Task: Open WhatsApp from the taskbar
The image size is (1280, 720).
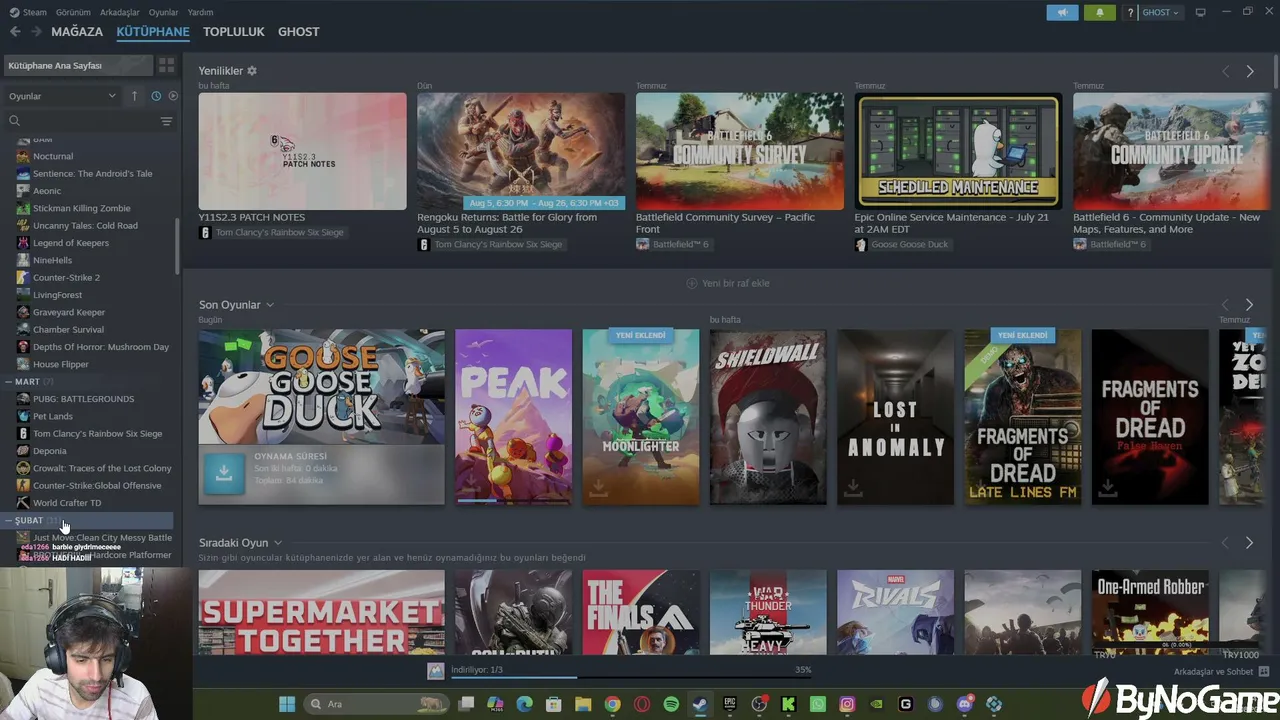Action: pos(818,704)
